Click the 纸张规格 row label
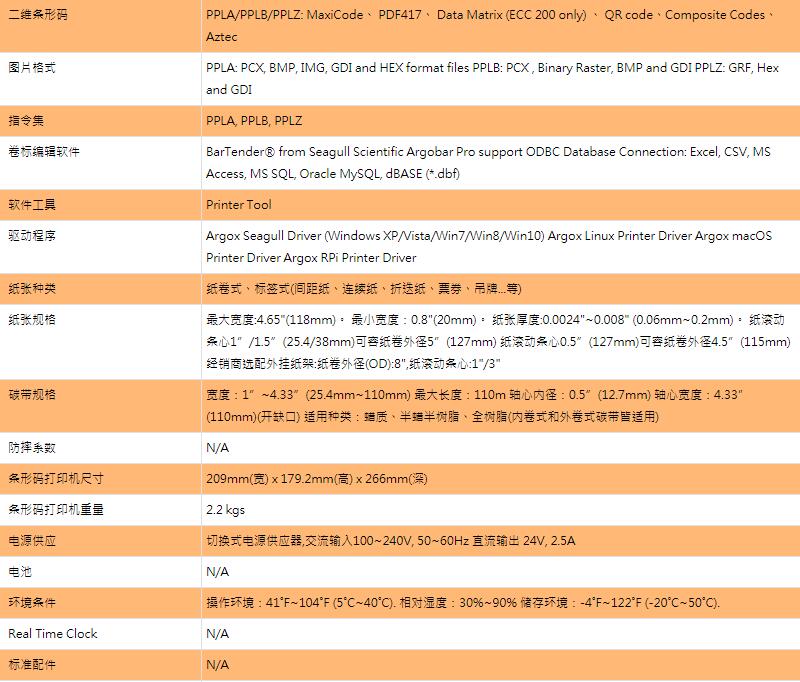Viewport: 800px width, 682px height. [32, 320]
